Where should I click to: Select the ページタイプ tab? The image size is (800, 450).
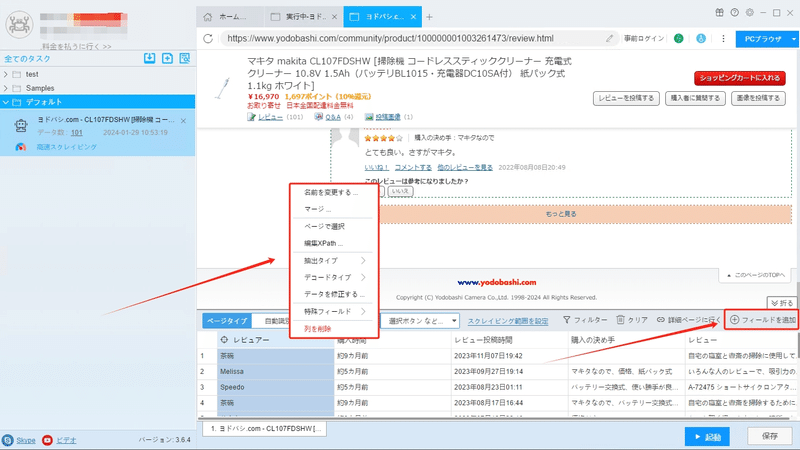[227, 321]
